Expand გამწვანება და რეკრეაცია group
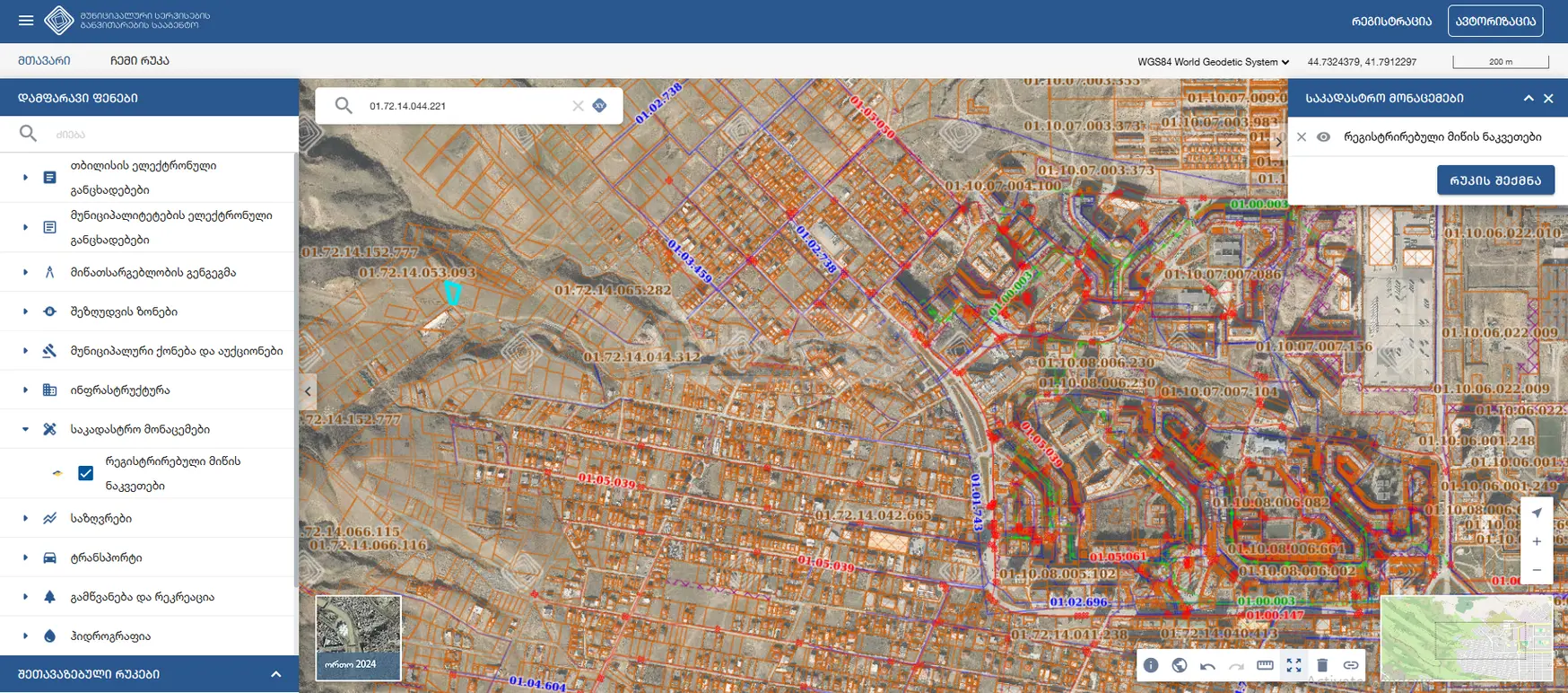The image size is (1568, 693). coord(25,597)
